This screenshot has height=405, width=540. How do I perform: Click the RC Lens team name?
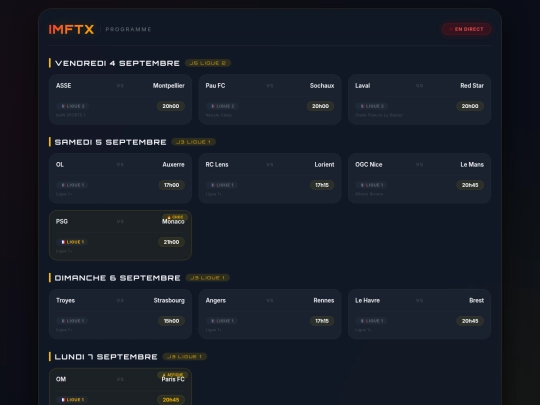217,165
